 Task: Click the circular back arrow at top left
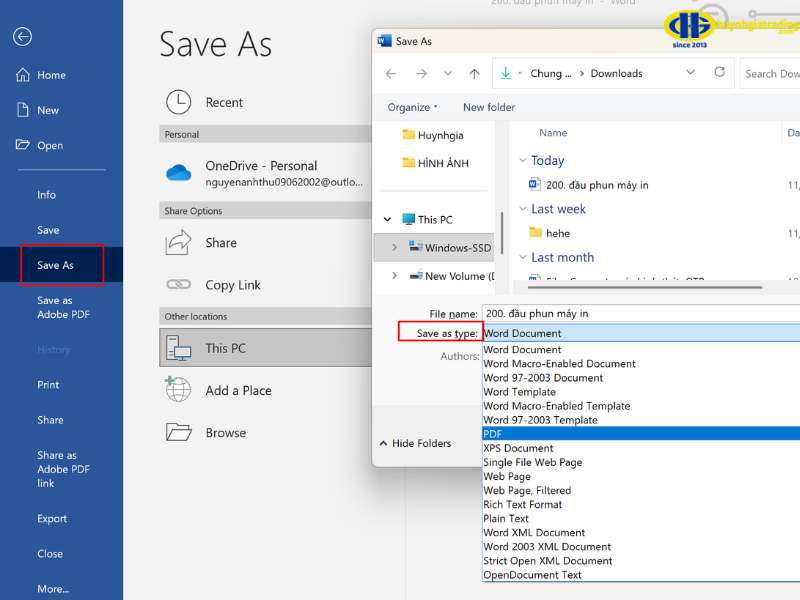(20, 38)
